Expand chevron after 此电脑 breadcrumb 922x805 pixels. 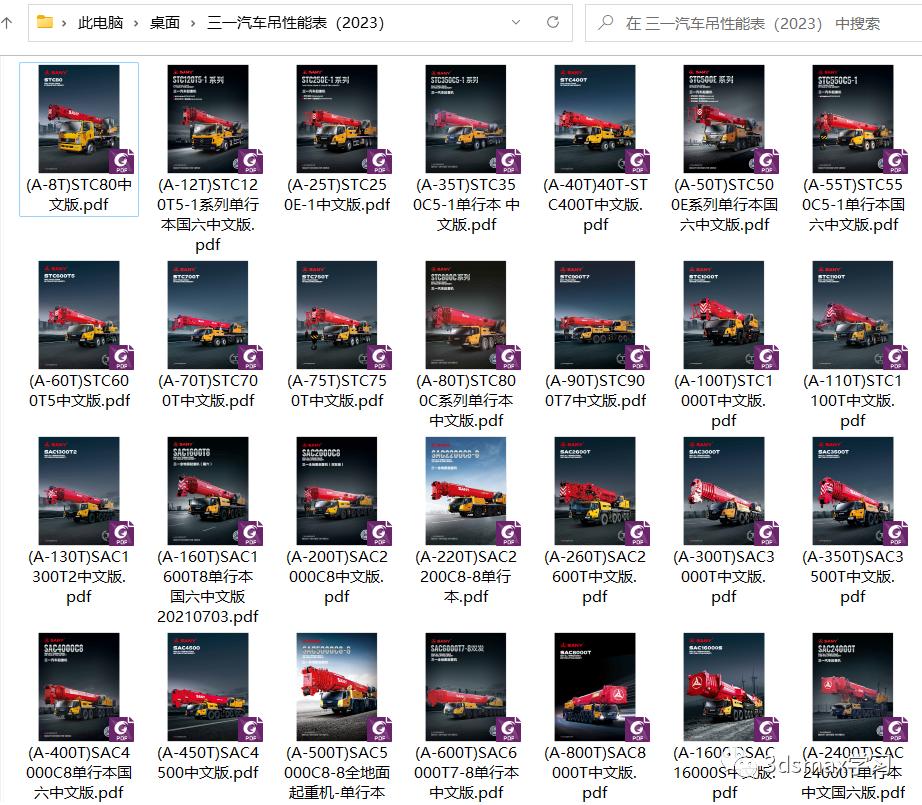pos(136,24)
